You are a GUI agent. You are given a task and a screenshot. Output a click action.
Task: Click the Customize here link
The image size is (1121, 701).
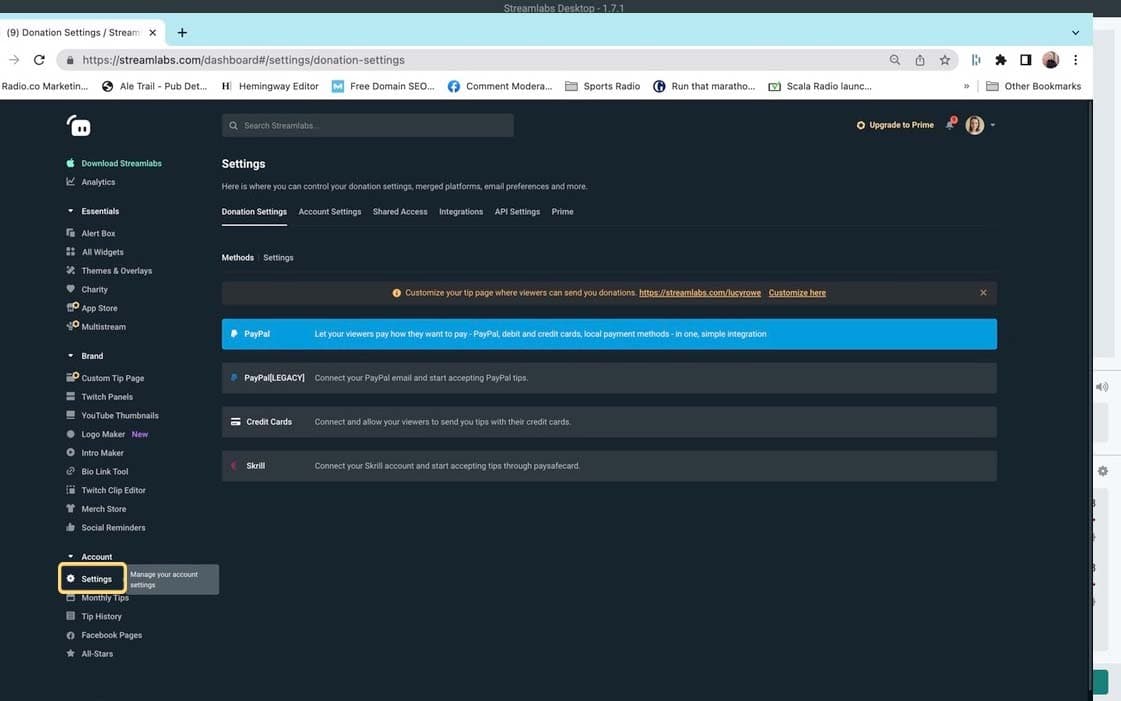tap(797, 292)
